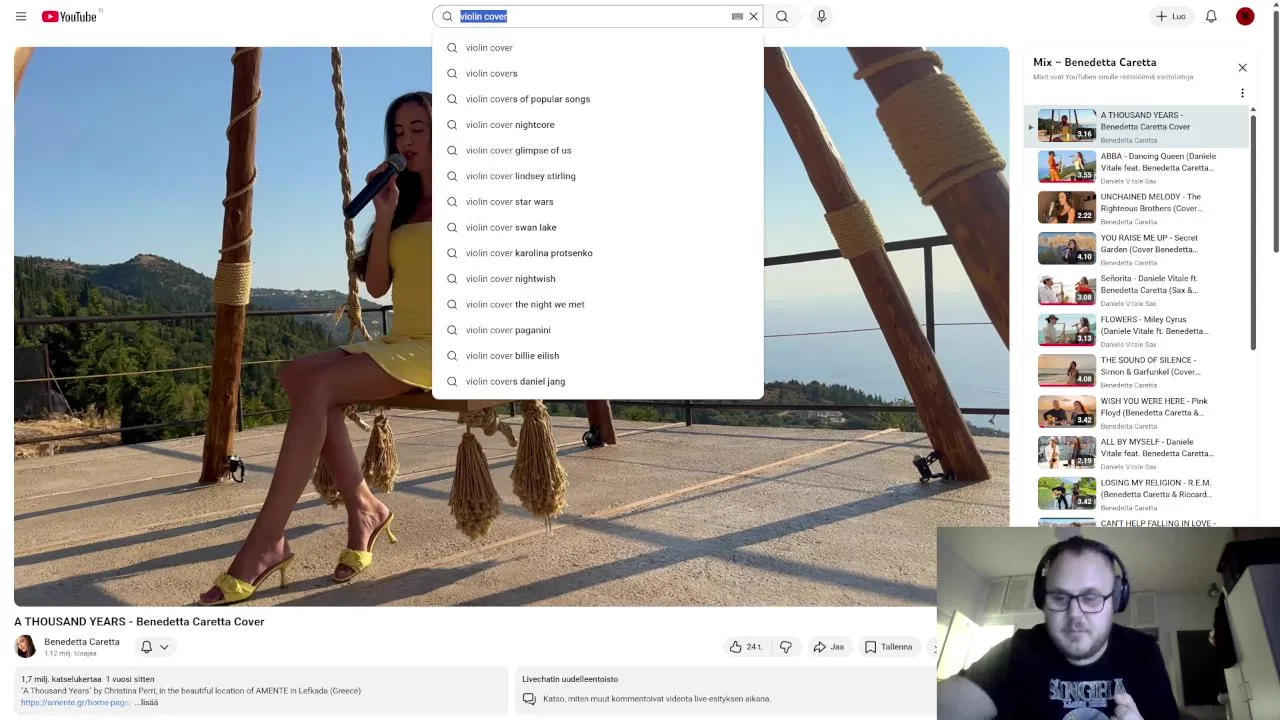Open the Mix playlist three-dot menu
Image resolution: width=1280 pixels, height=720 pixels.
(1242, 93)
